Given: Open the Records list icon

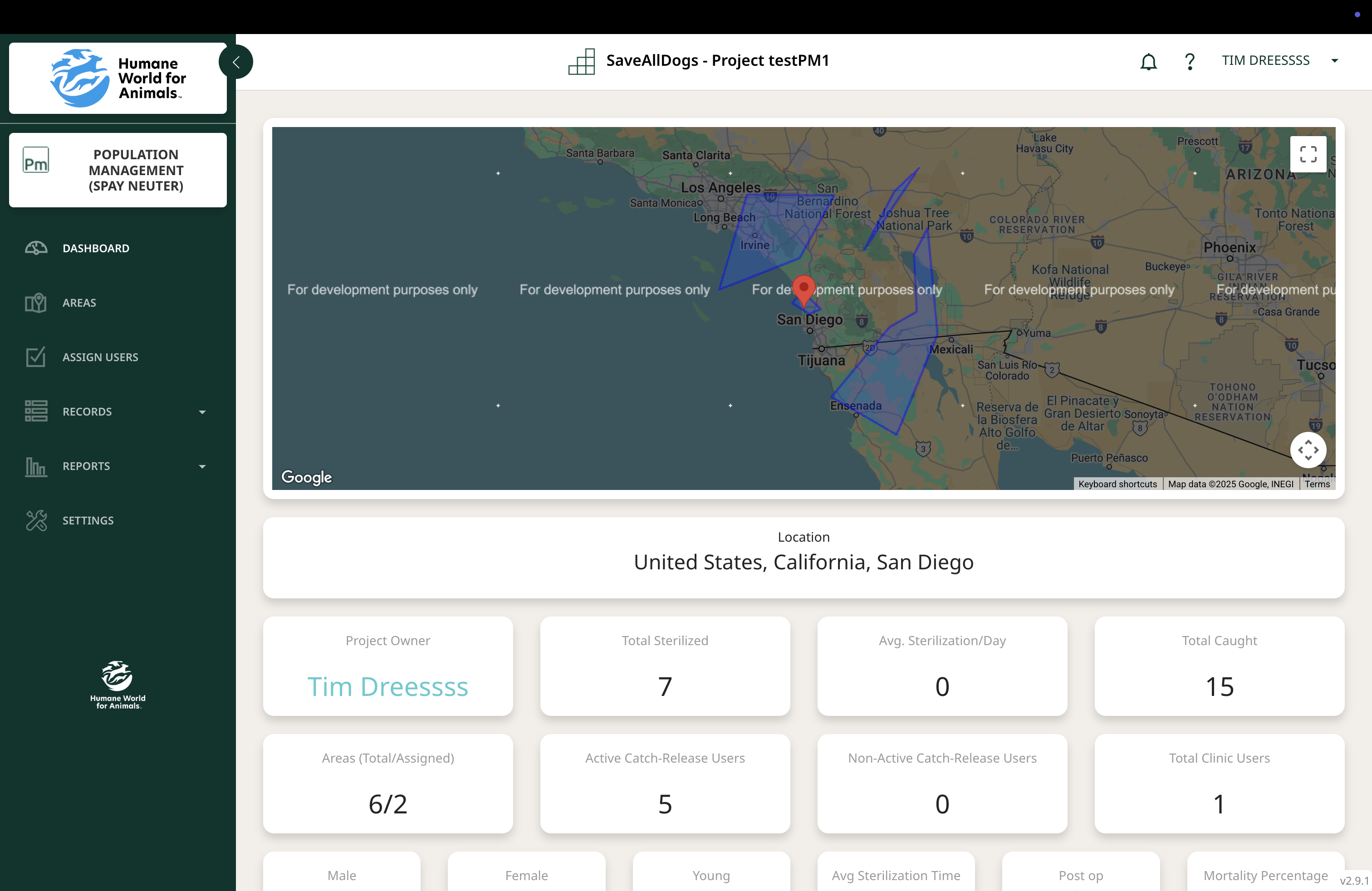Looking at the screenshot, I should click(x=36, y=411).
